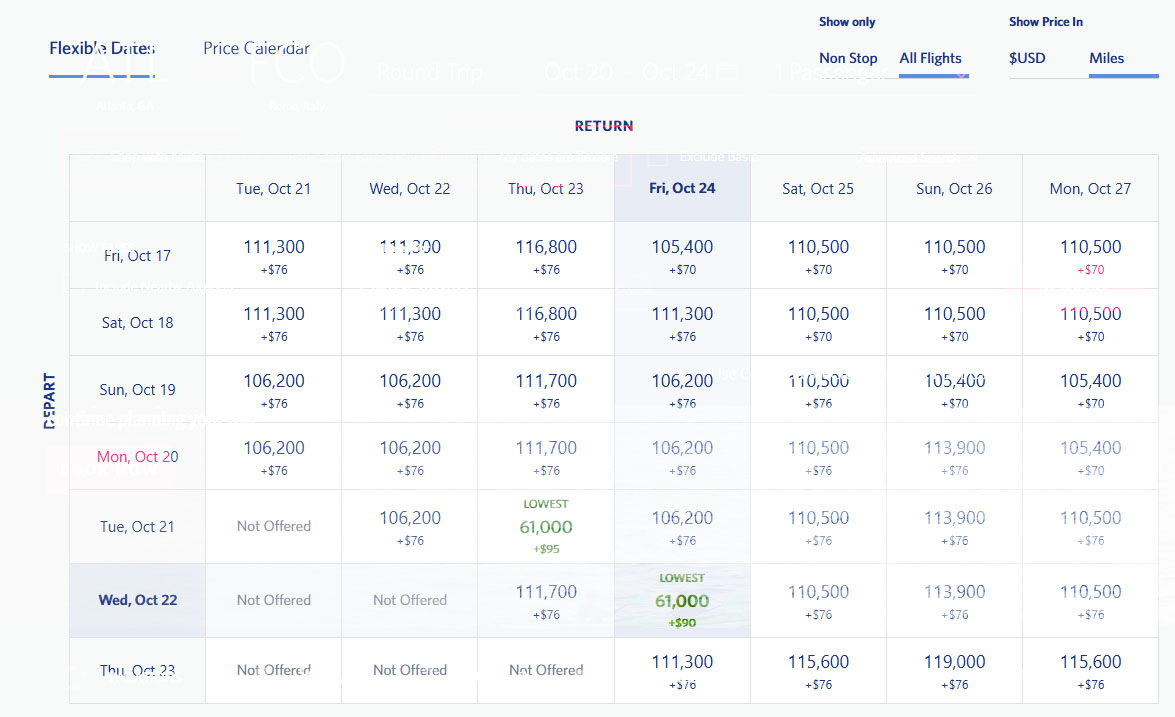
Task: Select Sun, Oct 19 to Thu, Oct 23 fare of 111,700
Action: click(x=546, y=390)
